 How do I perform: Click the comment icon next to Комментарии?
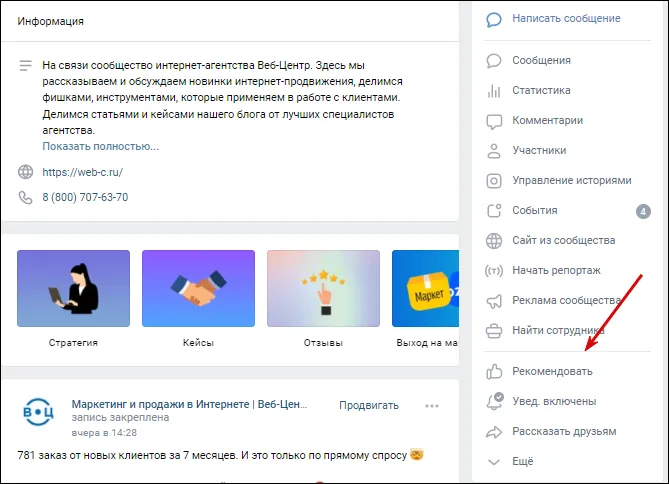(494, 121)
